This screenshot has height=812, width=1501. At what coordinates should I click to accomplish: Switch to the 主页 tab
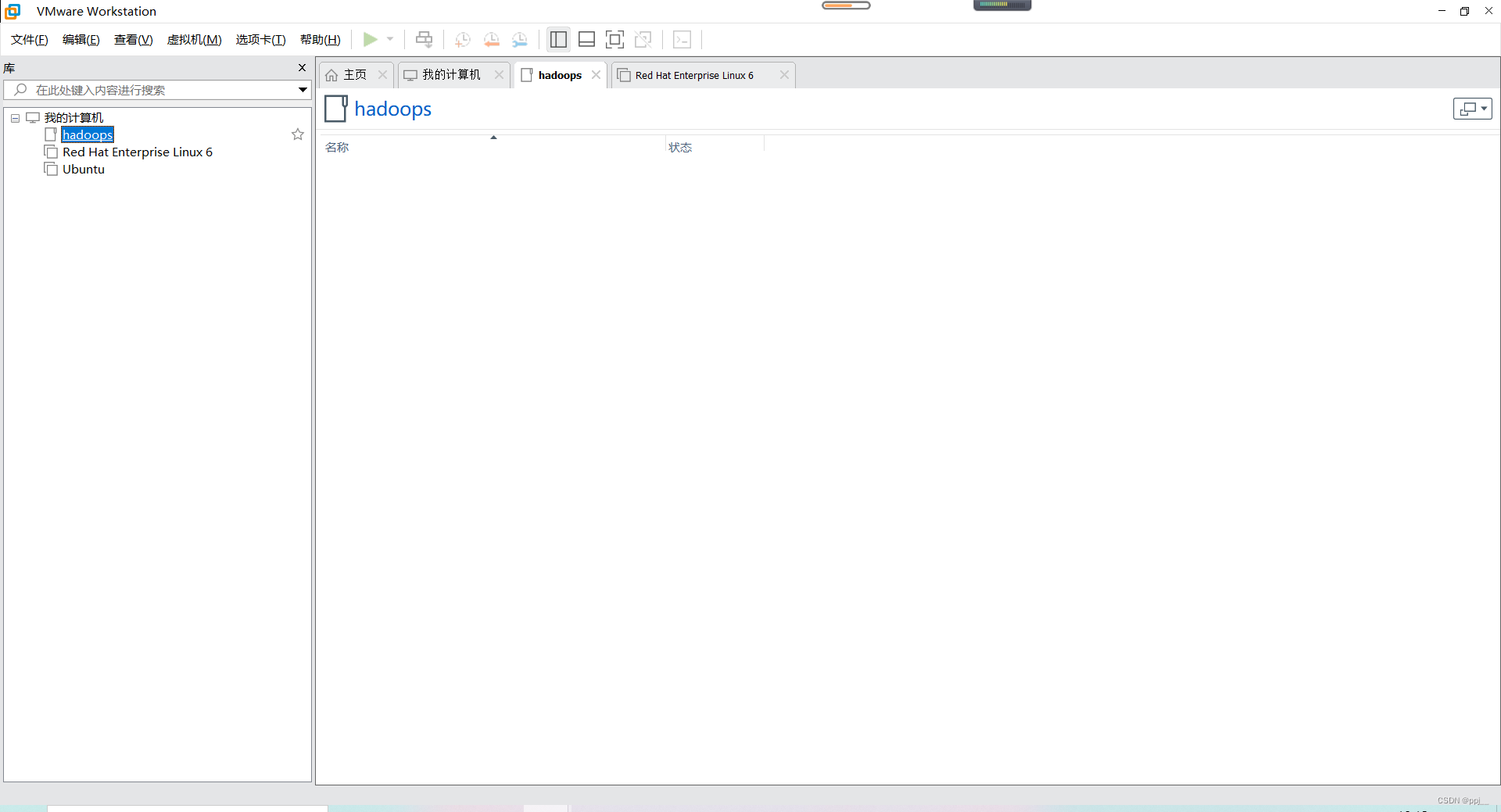pyautogui.click(x=355, y=75)
